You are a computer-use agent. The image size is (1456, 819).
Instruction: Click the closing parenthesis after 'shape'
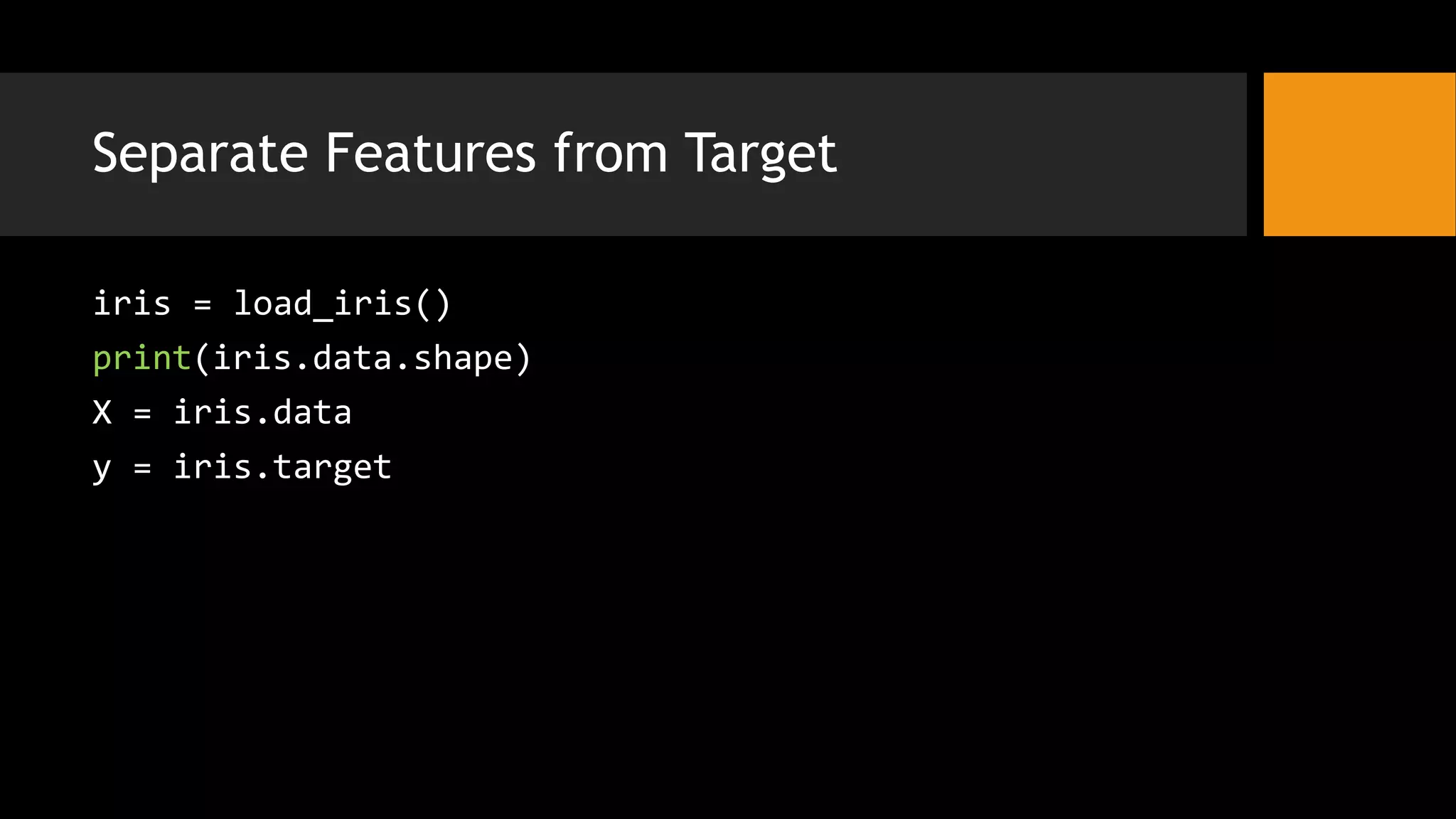523,358
